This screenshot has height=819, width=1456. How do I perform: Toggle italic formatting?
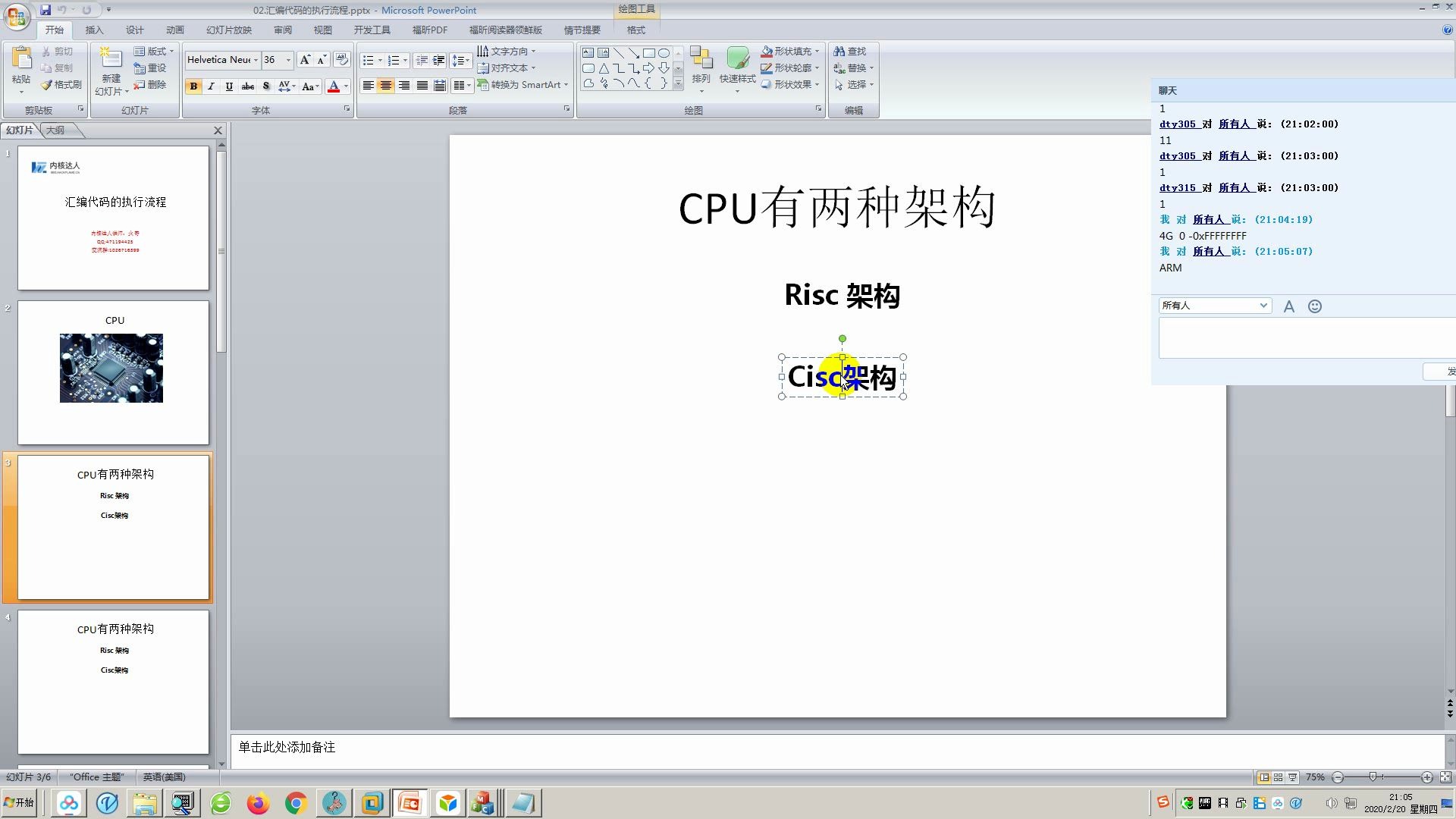[211, 86]
